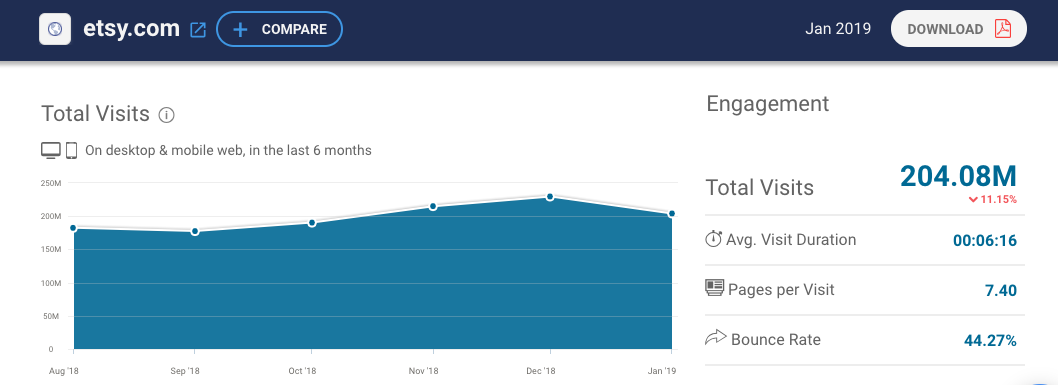Select the Aug '18 chart data point

(73, 228)
